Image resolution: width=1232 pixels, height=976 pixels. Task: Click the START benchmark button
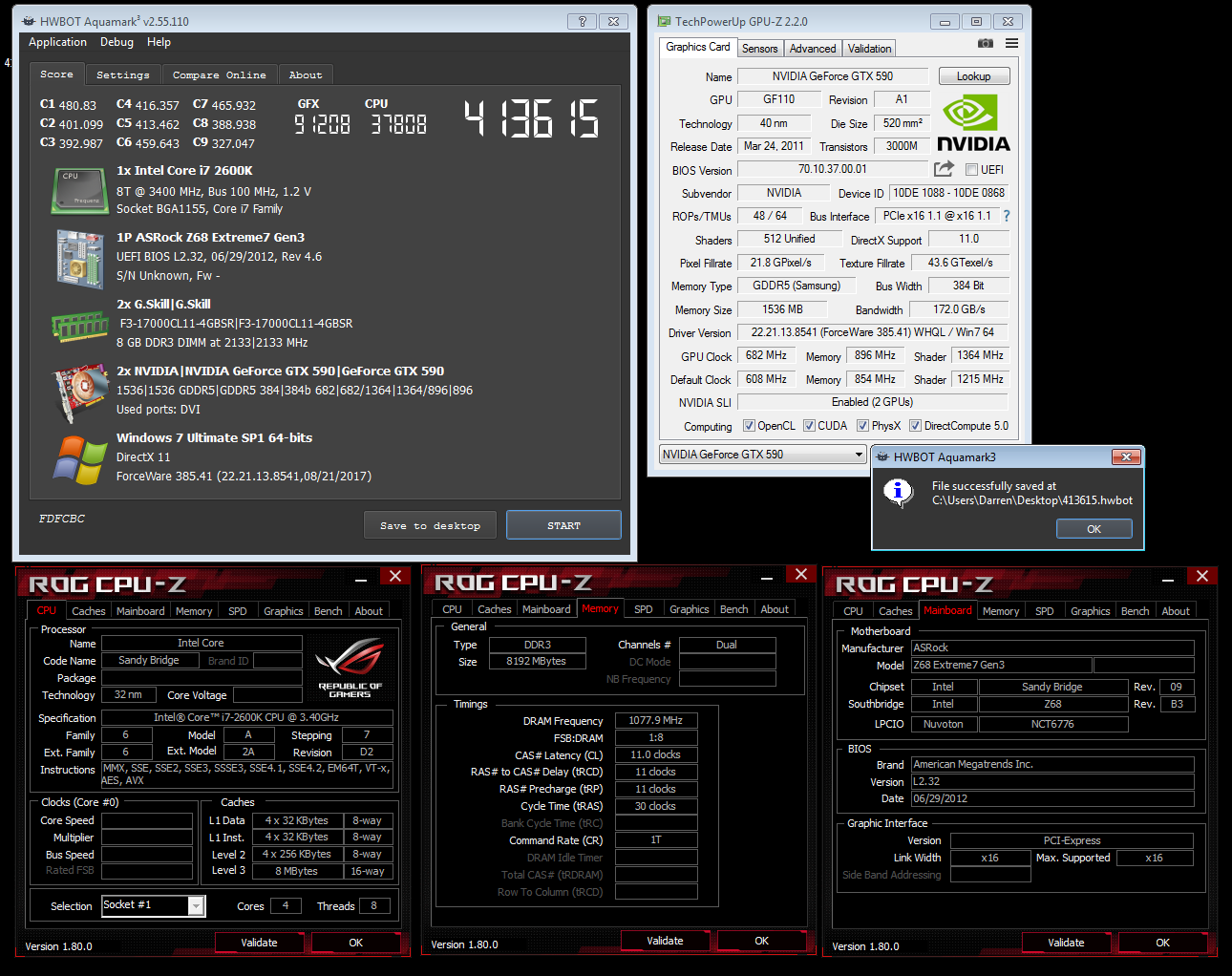(563, 525)
